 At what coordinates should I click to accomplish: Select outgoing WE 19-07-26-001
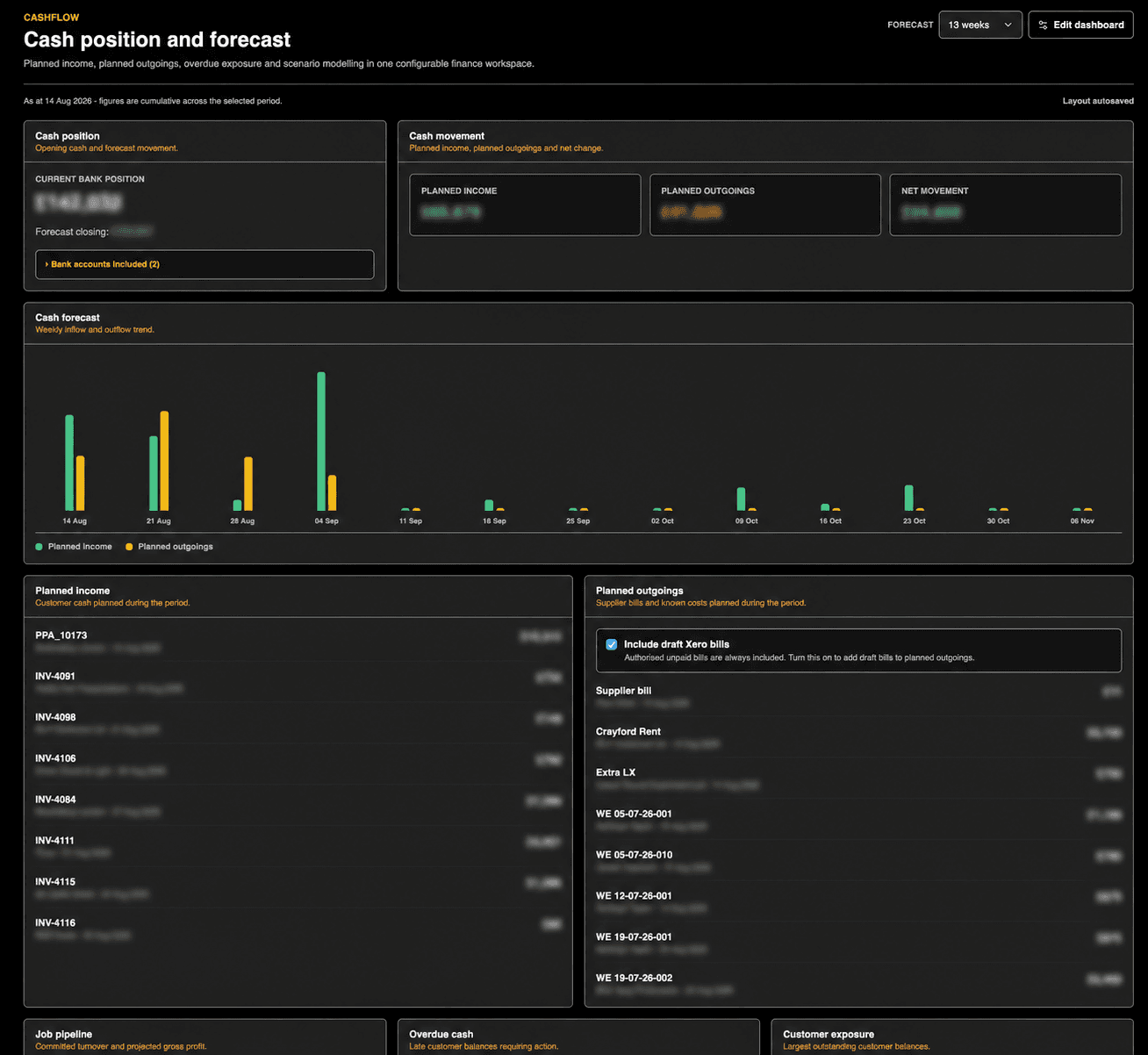(x=858, y=943)
